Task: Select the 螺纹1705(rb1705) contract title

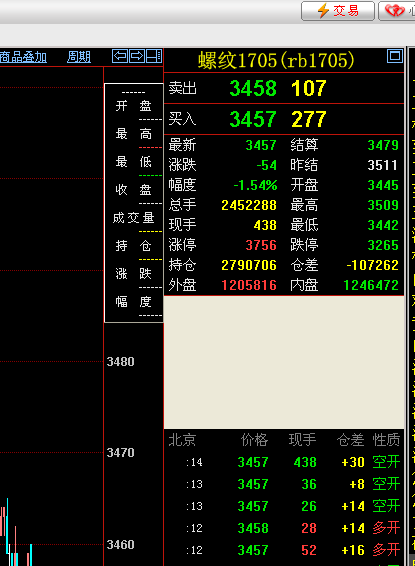Action: pos(276,60)
